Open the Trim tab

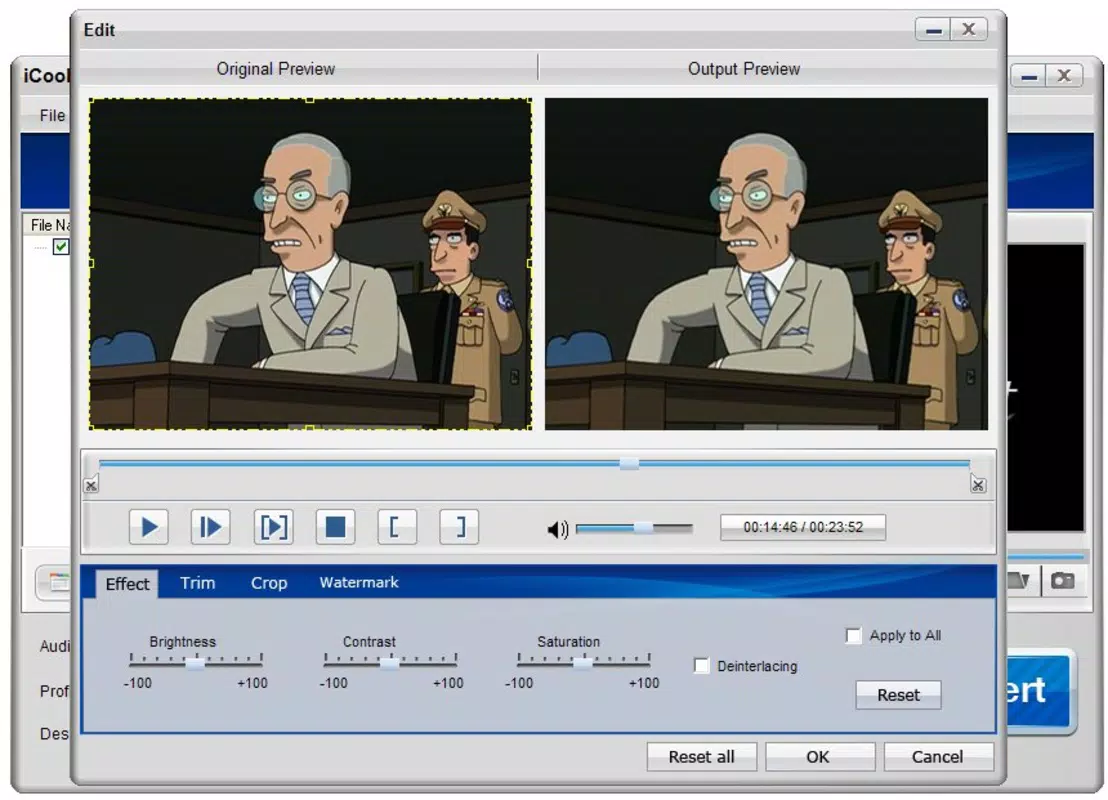(x=197, y=583)
